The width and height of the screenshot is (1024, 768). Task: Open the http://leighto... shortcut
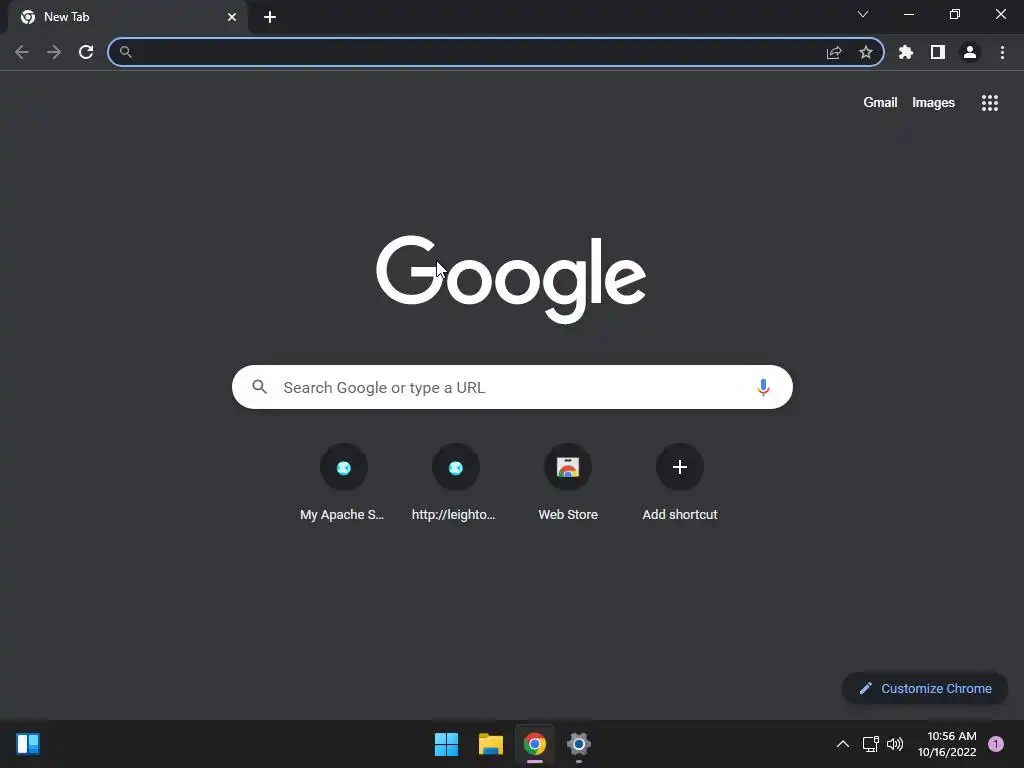[x=455, y=482]
